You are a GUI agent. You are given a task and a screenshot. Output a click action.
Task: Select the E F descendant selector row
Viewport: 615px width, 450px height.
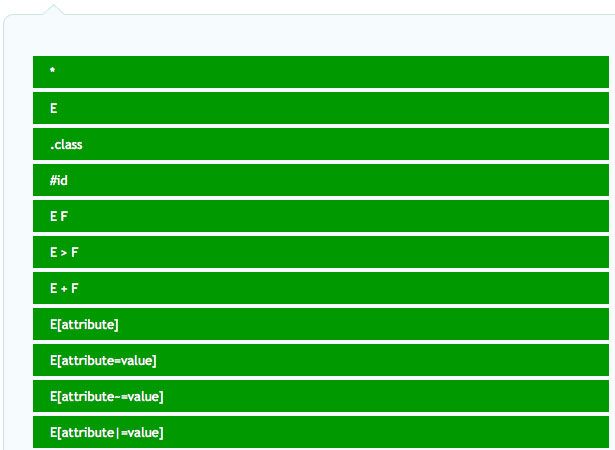pos(320,216)
